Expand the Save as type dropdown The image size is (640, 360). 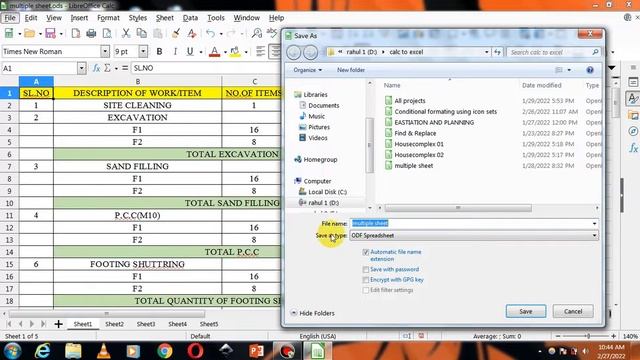pos(594,236)
